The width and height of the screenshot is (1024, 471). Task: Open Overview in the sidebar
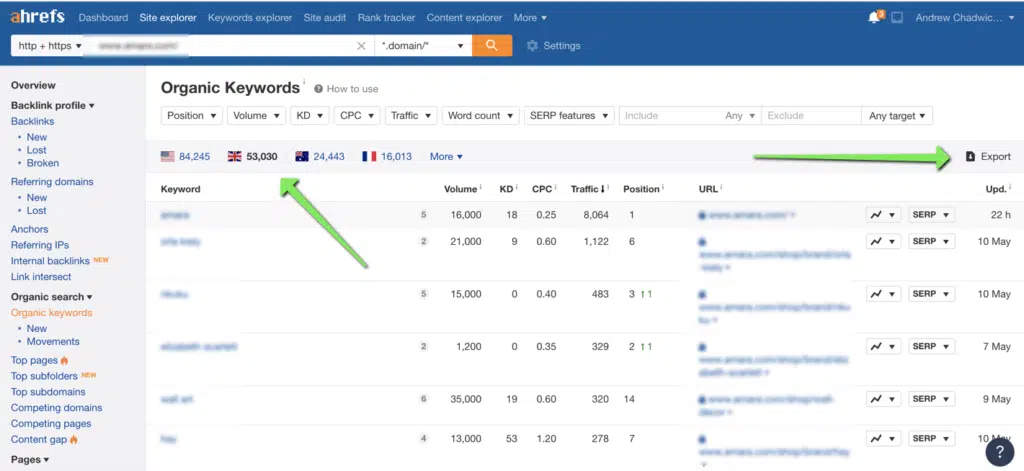(x=33, y=85)
